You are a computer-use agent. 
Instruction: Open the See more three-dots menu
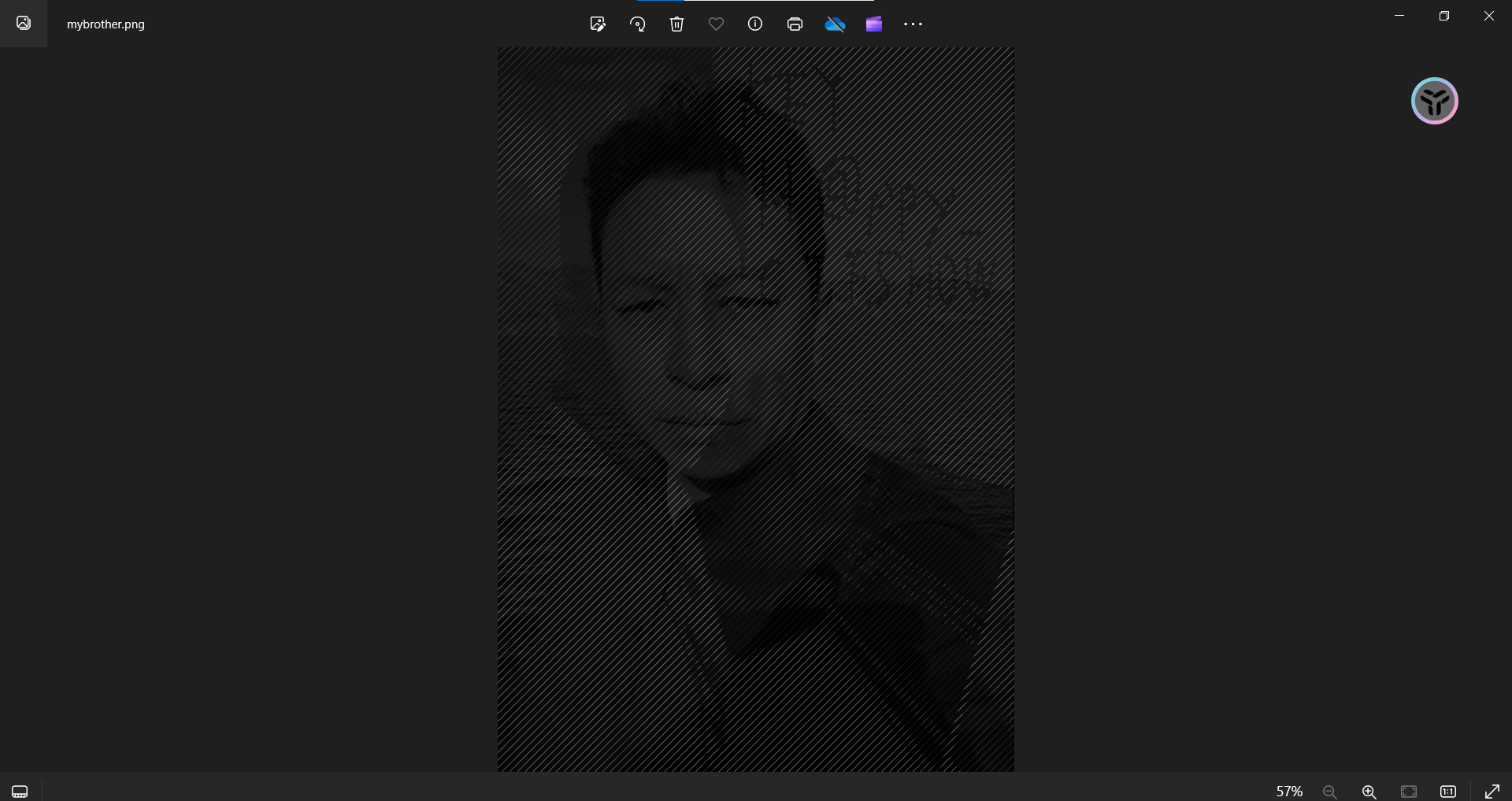pyautogui.click(x=913, y=24)
